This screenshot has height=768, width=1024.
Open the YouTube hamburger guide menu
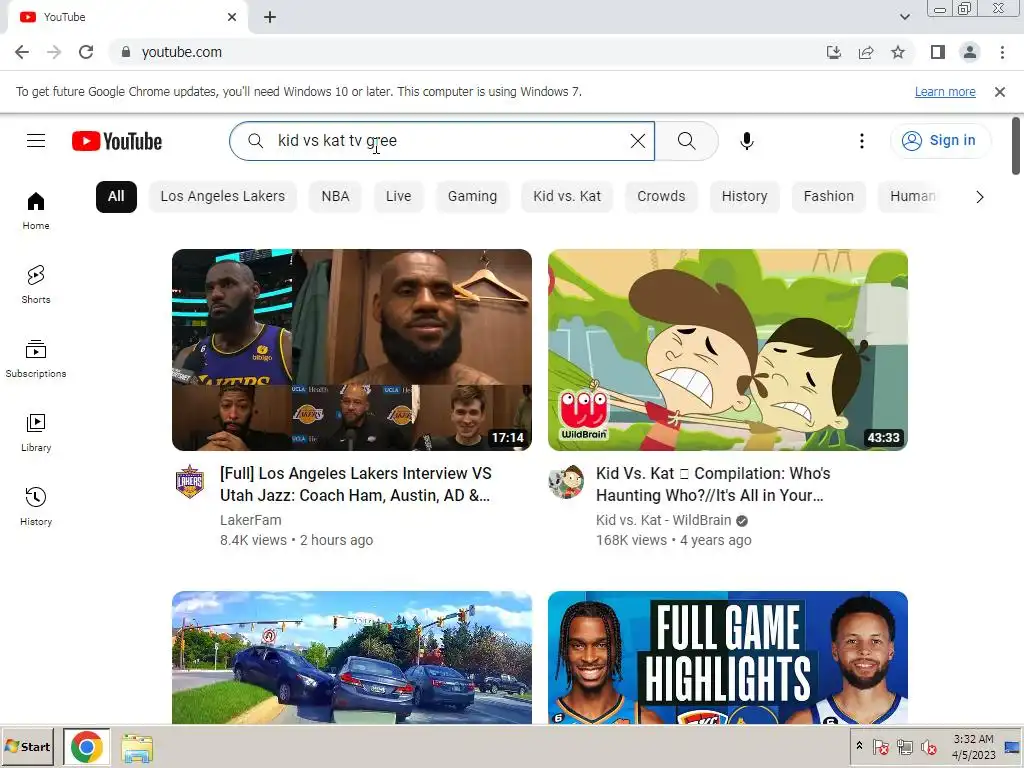(36, 141)
